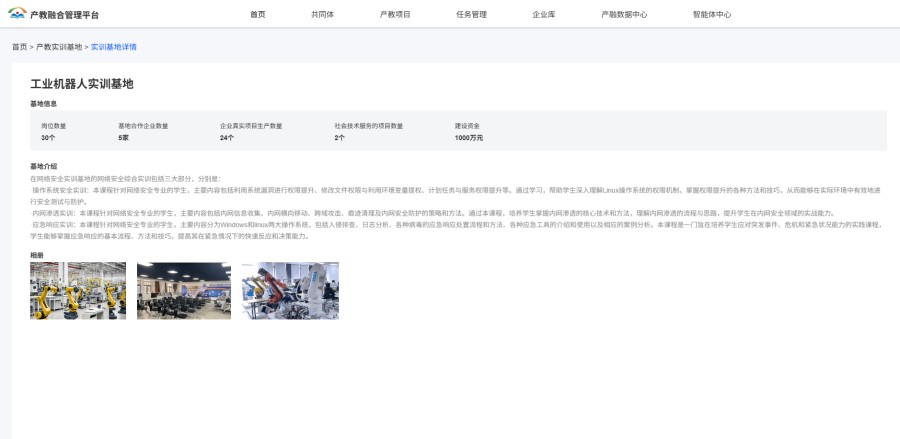The width and height of the screenshot is (900, 439).
Task: Click the 相册 section heading
Action: click(37, 255)
